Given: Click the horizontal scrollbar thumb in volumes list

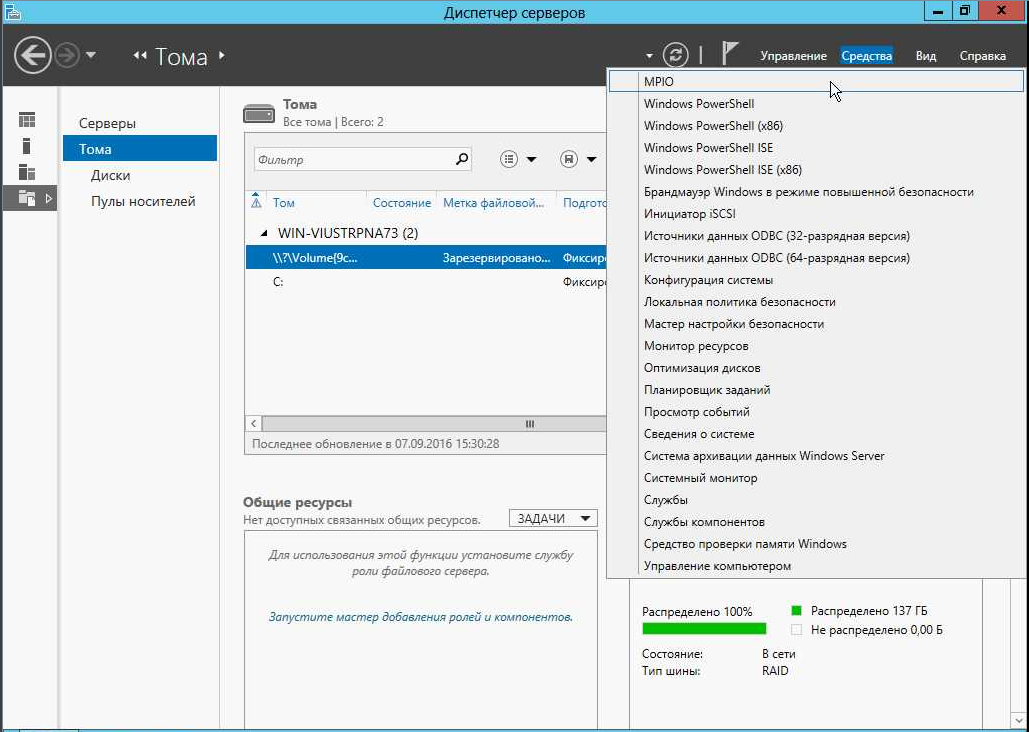Looking at the screenshot, I should click(x=433, y=424).
